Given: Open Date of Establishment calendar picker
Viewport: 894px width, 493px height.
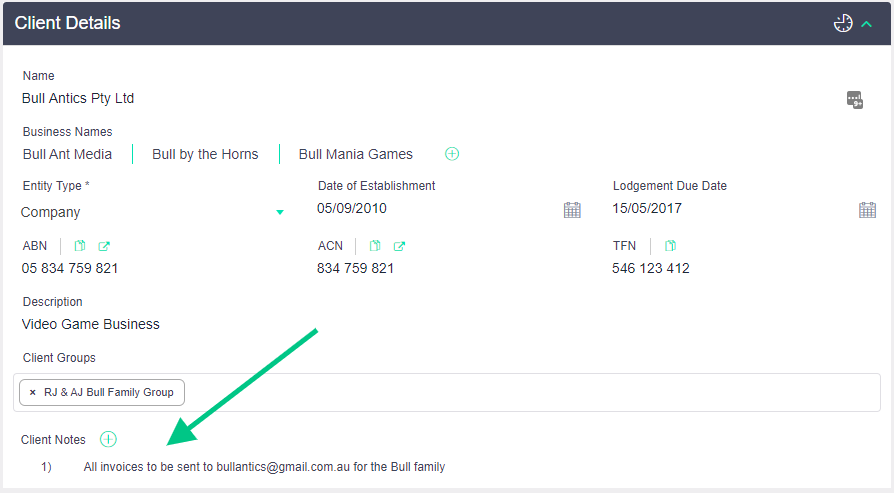Looking at the screenshot, I should click(x=572, y=210).
